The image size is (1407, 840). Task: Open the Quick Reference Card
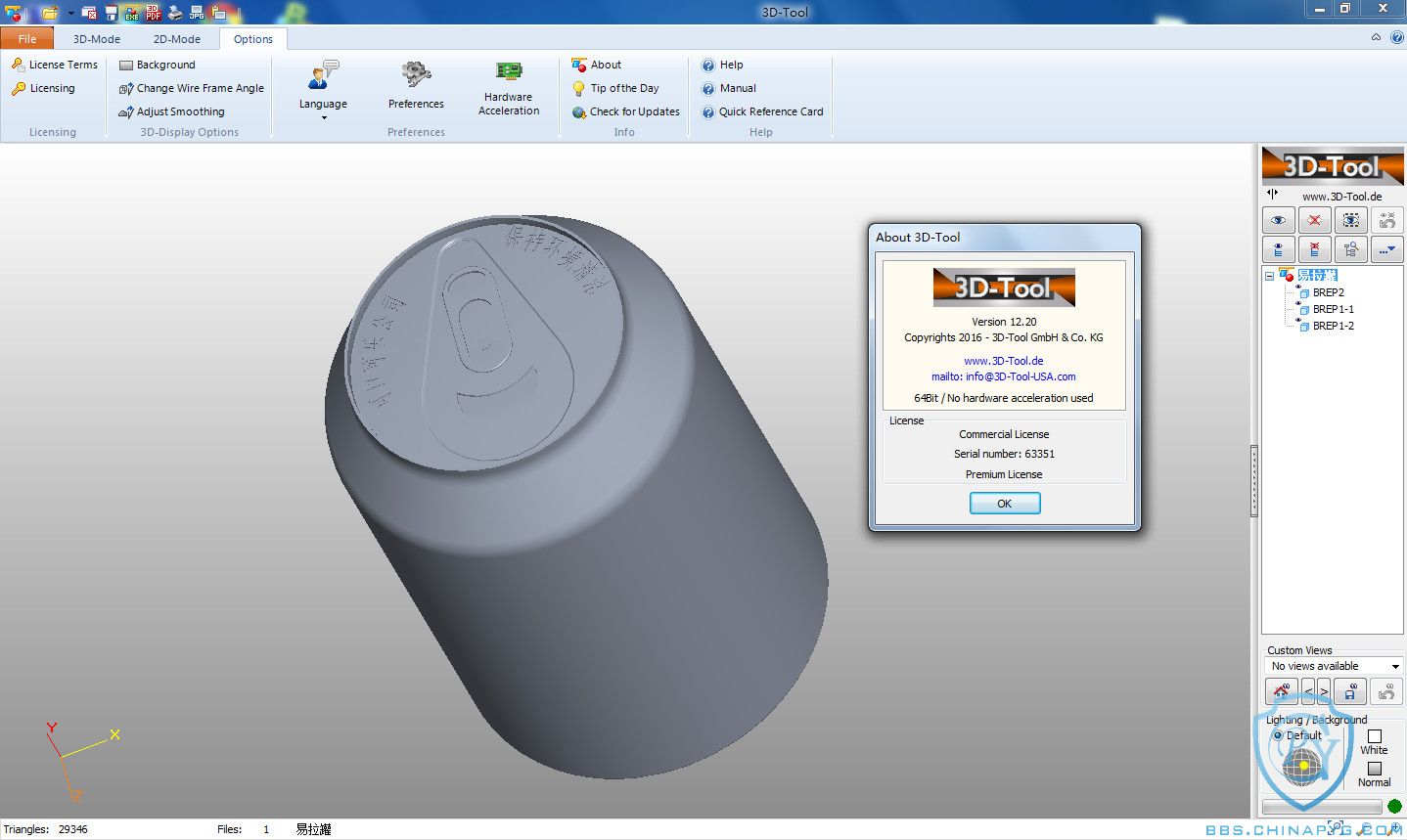762,111
